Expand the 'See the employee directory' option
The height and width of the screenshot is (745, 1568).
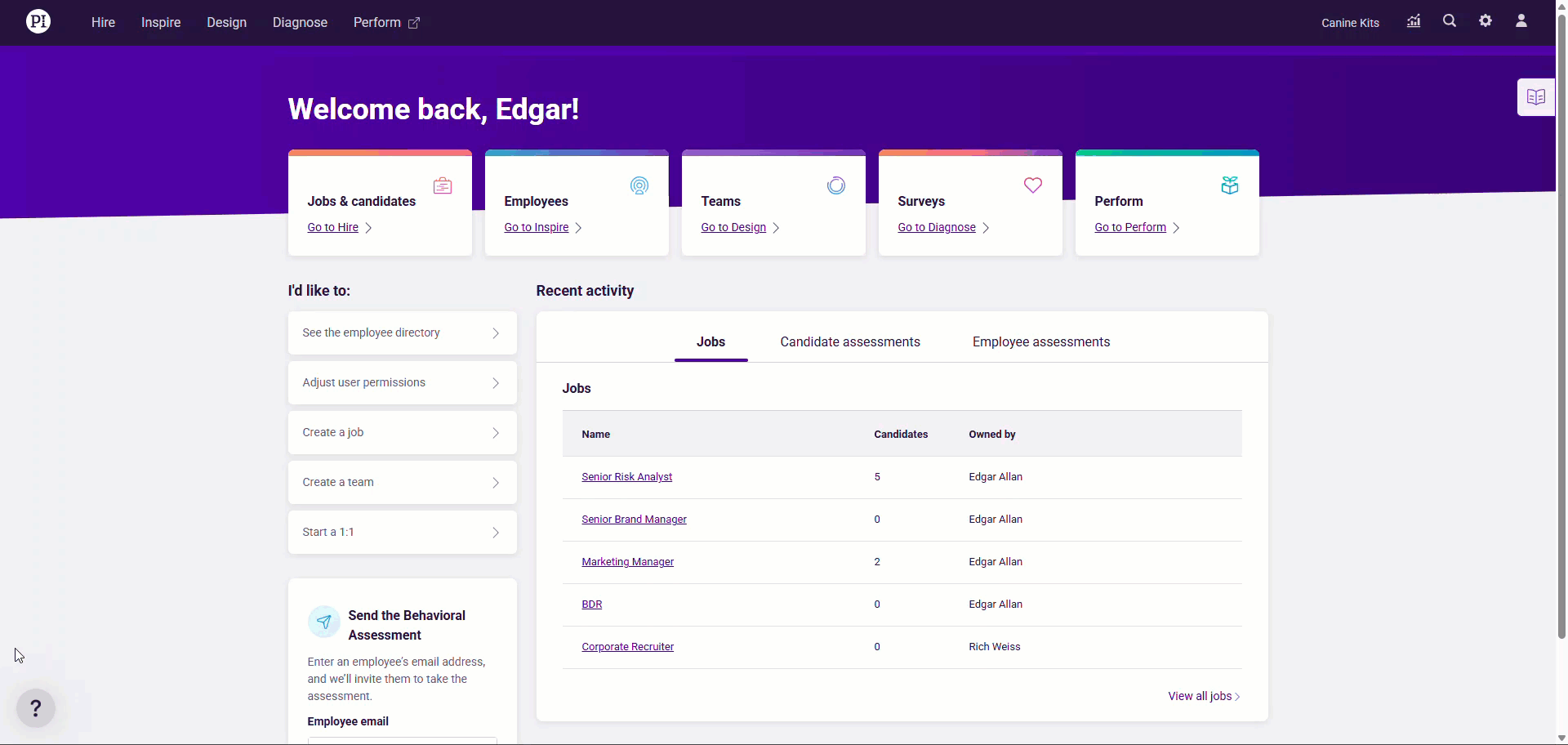tap(402, 332)
